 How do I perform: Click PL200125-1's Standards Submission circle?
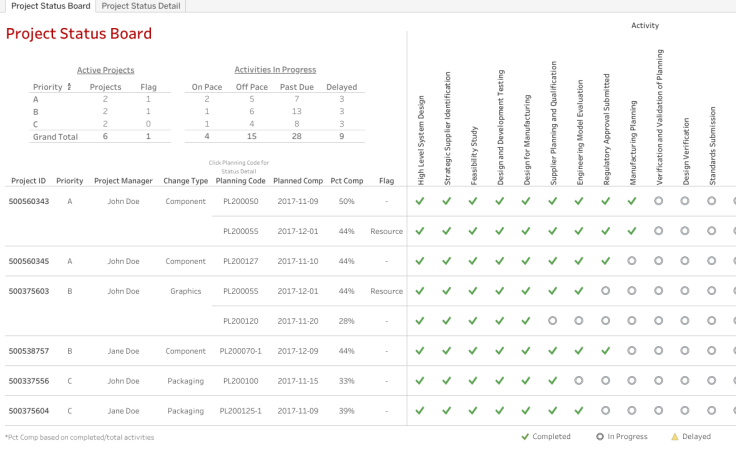(712, 411)
